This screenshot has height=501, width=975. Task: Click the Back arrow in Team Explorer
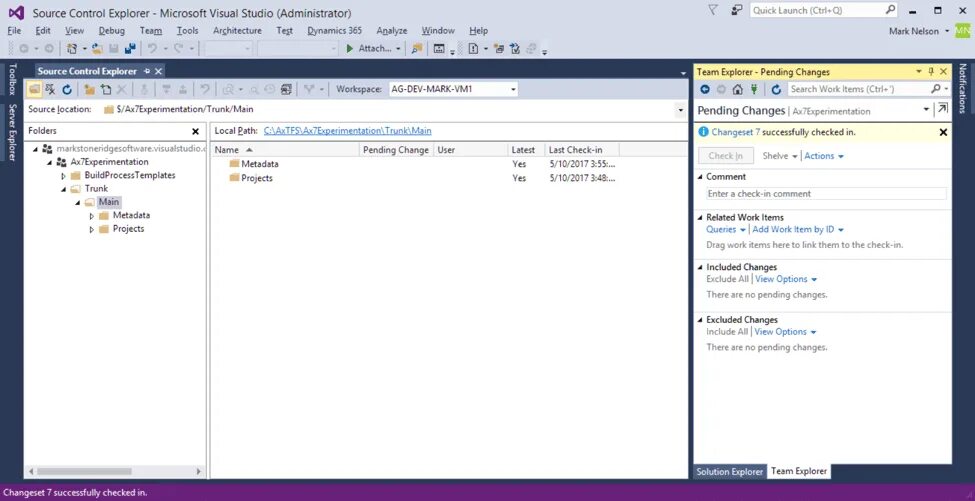705,90
